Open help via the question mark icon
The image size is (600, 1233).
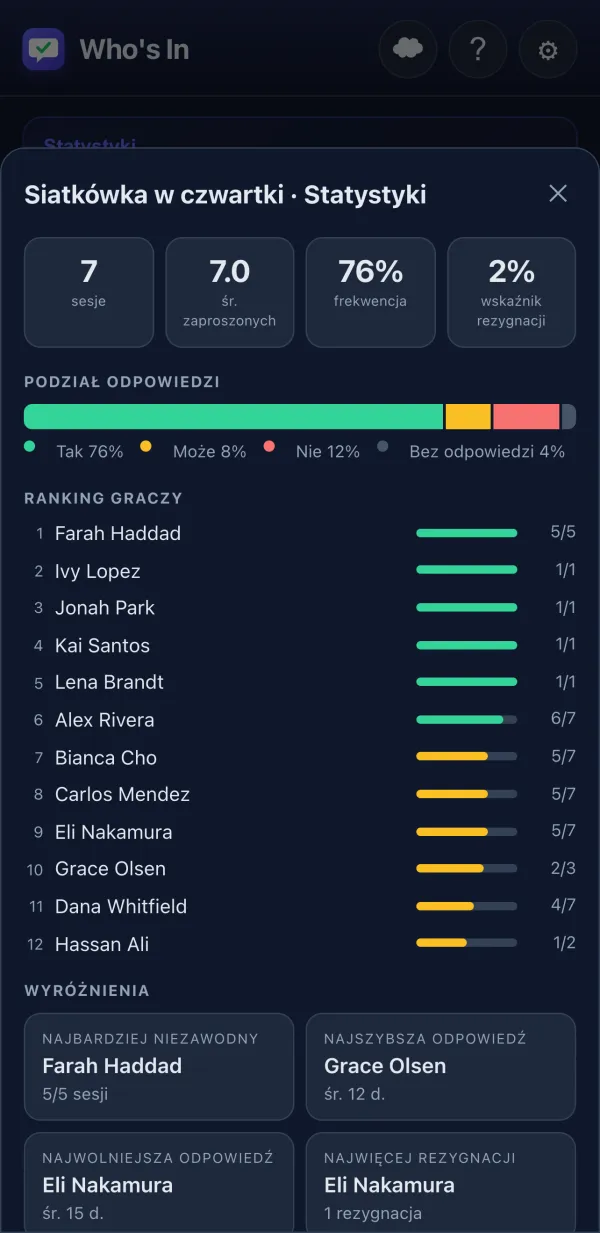tap(478, 49)
